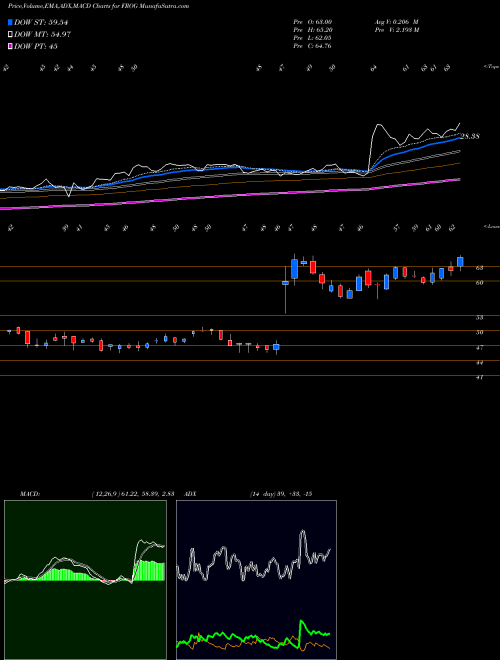500x660 pixels.
Task: Click the 53 price level label
Action: [x=479, y=317]
